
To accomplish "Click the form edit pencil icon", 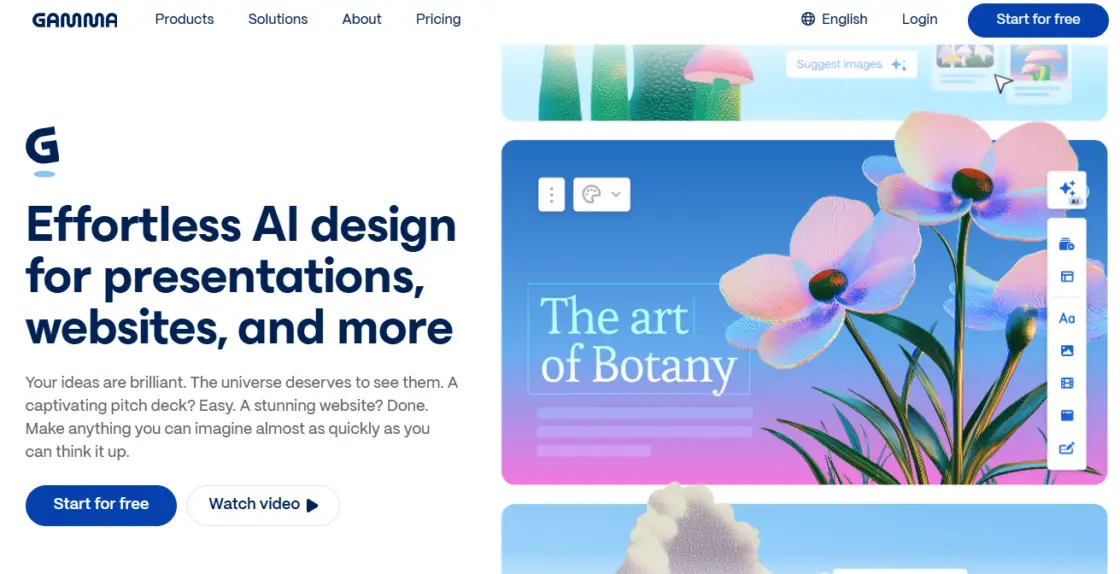I will pyautogui.click(x=1066, y=448).
